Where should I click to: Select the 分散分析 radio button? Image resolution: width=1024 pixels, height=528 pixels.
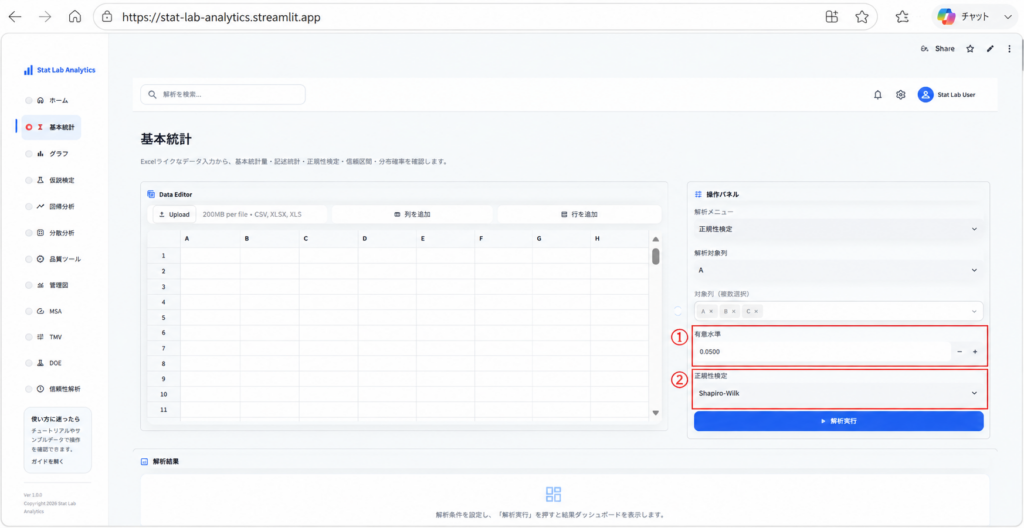point(29,233)
